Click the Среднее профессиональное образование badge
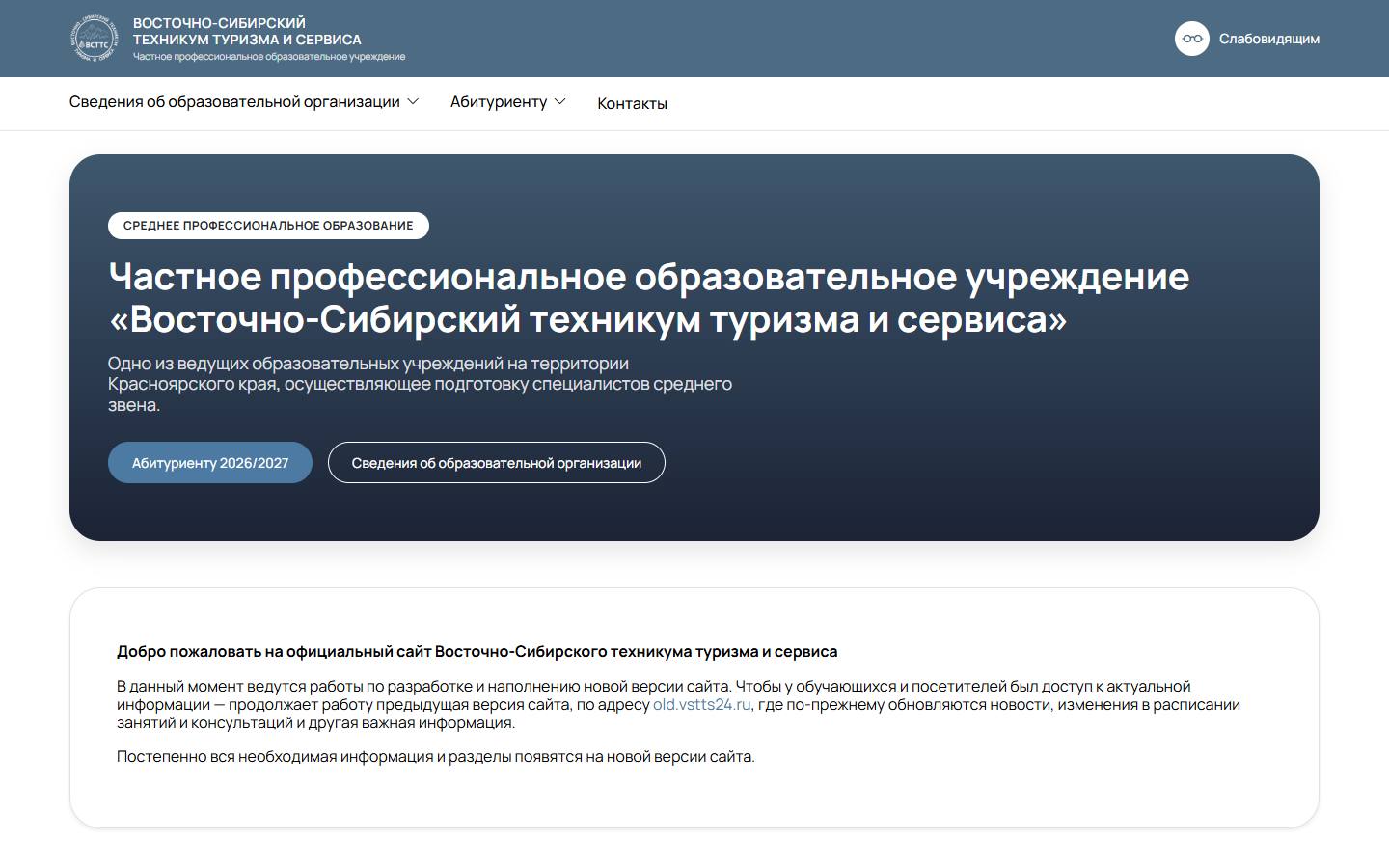This screenshot has width=1389, height=868. coord(268,225)
